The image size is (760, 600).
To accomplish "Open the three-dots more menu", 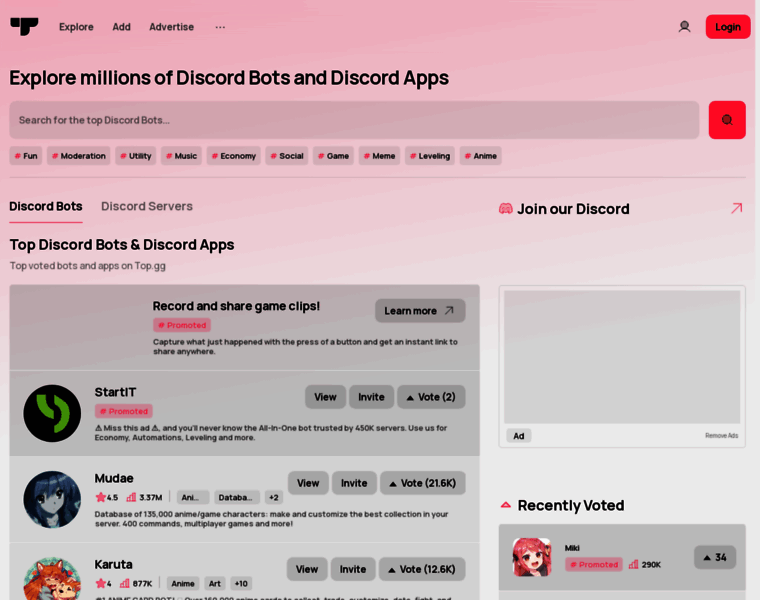I will pyautogui.click(x=220, y=27).
